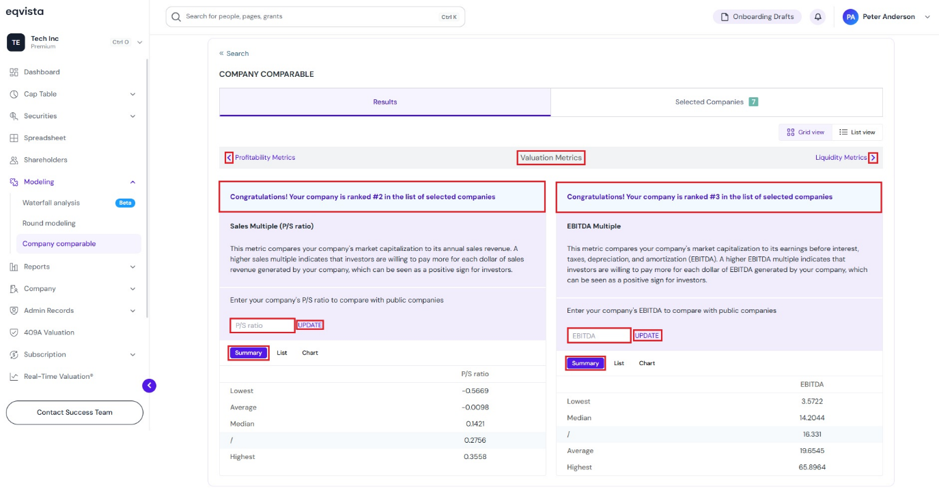939x491 pixels.
Task: Click UPDATE next to P/S ratio field
Action: pos(310,325)
